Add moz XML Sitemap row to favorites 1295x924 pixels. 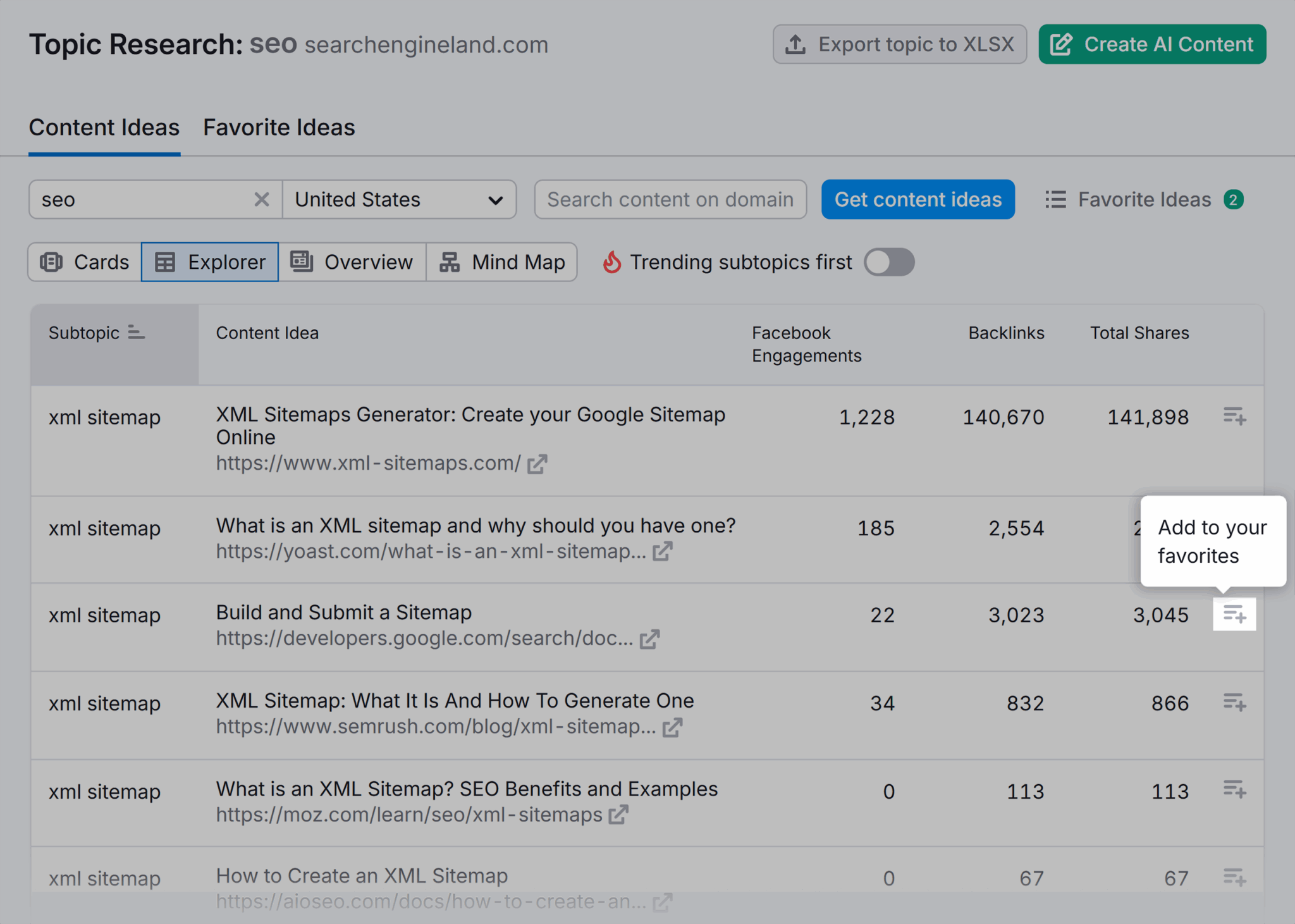(1234, 790)
